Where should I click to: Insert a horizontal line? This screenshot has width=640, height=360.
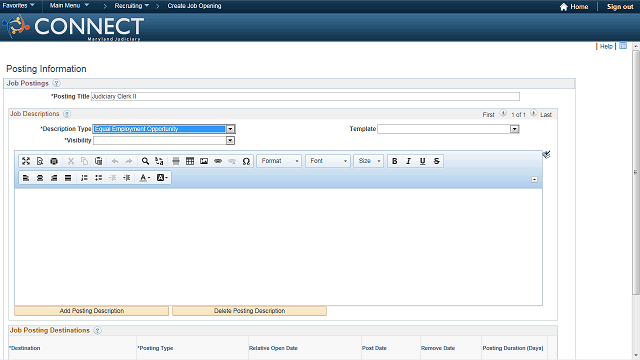coord(176,161)
